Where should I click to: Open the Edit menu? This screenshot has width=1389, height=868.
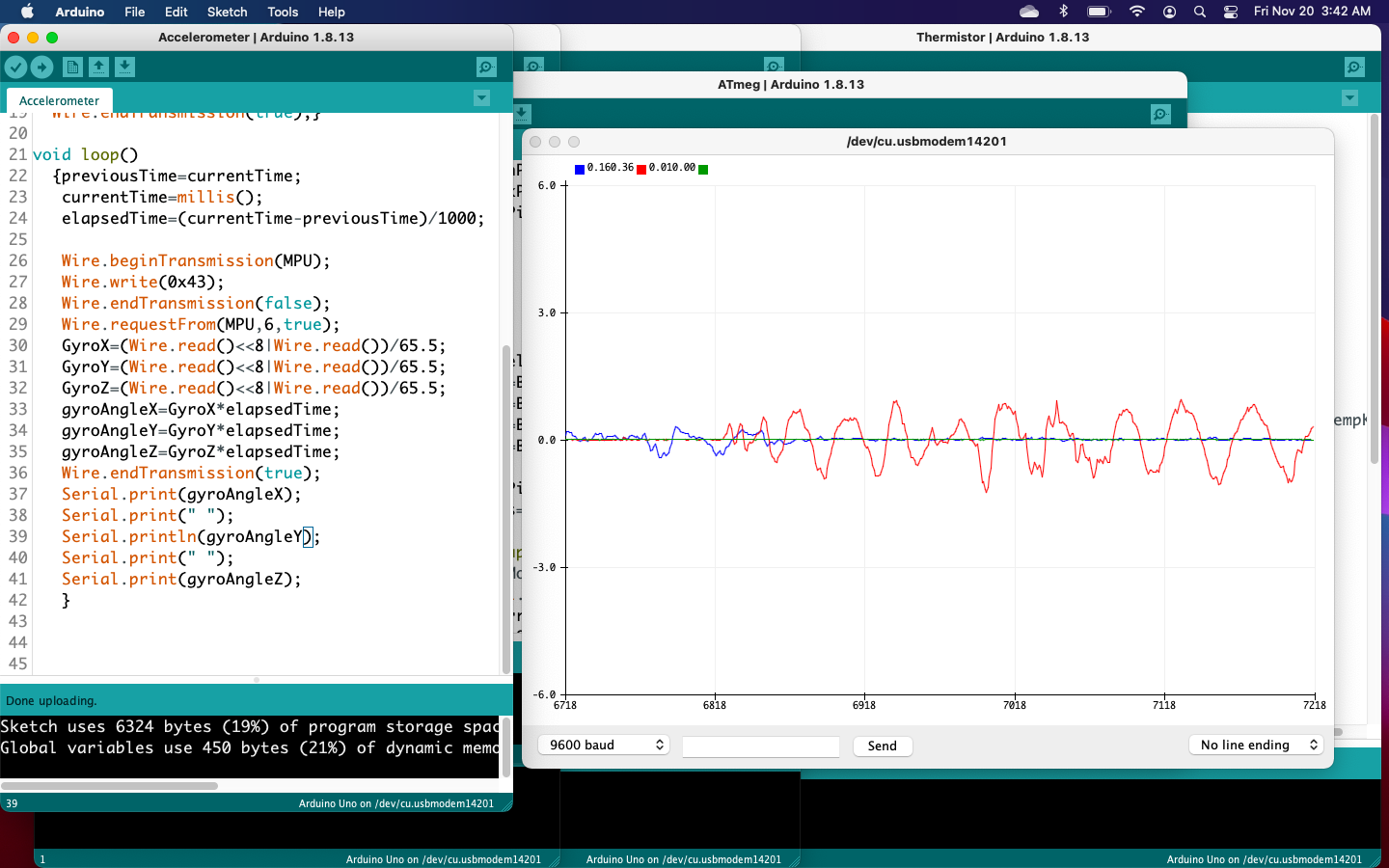pyautogui.click(x=176, y=12)
